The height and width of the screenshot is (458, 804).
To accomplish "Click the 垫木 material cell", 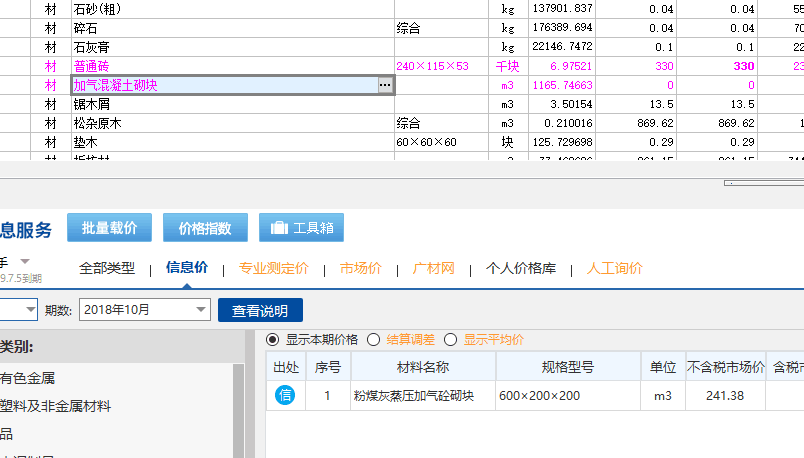I will point(233,142).
